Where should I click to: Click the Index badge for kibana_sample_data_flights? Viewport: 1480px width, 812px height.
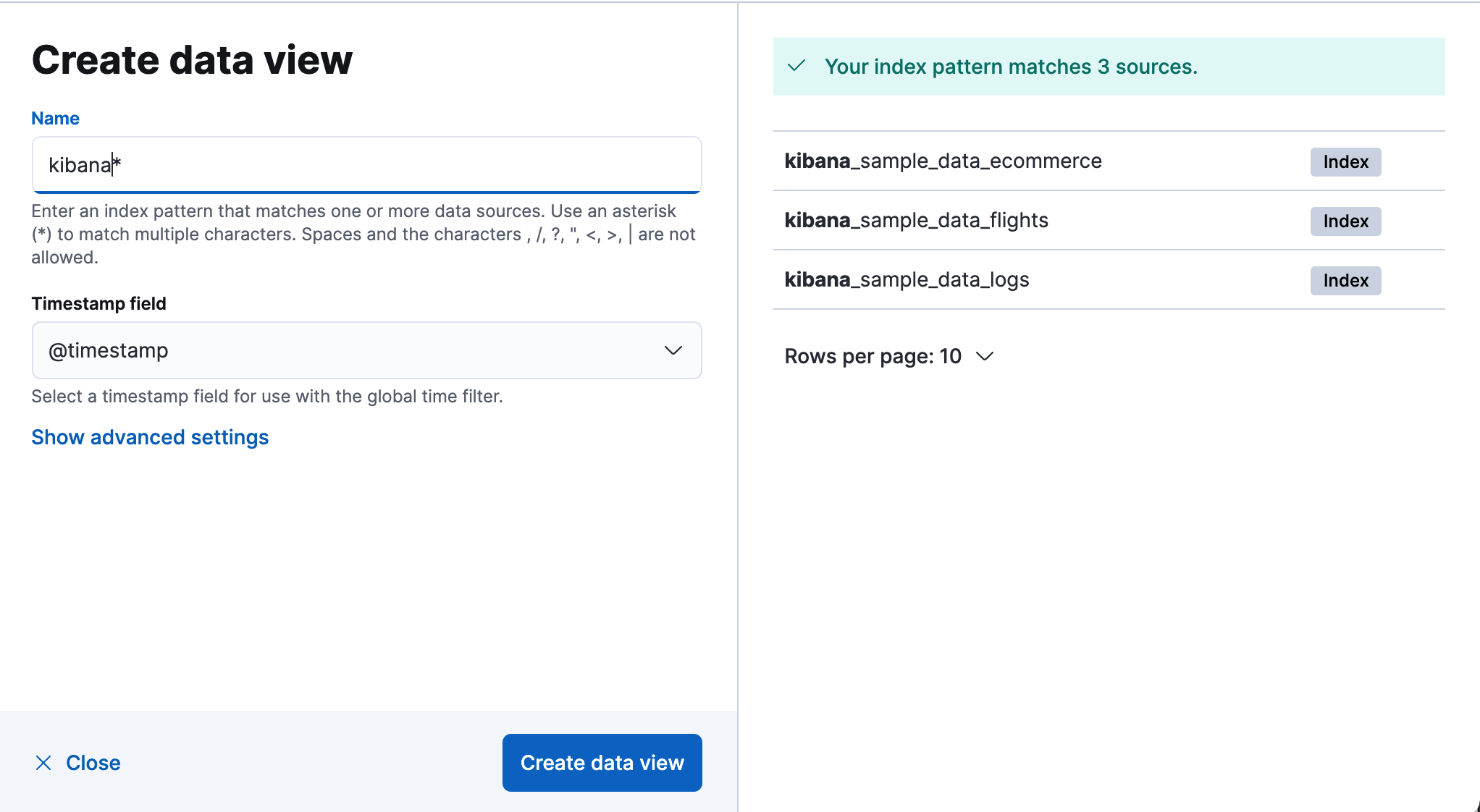tap(1345, 221)
